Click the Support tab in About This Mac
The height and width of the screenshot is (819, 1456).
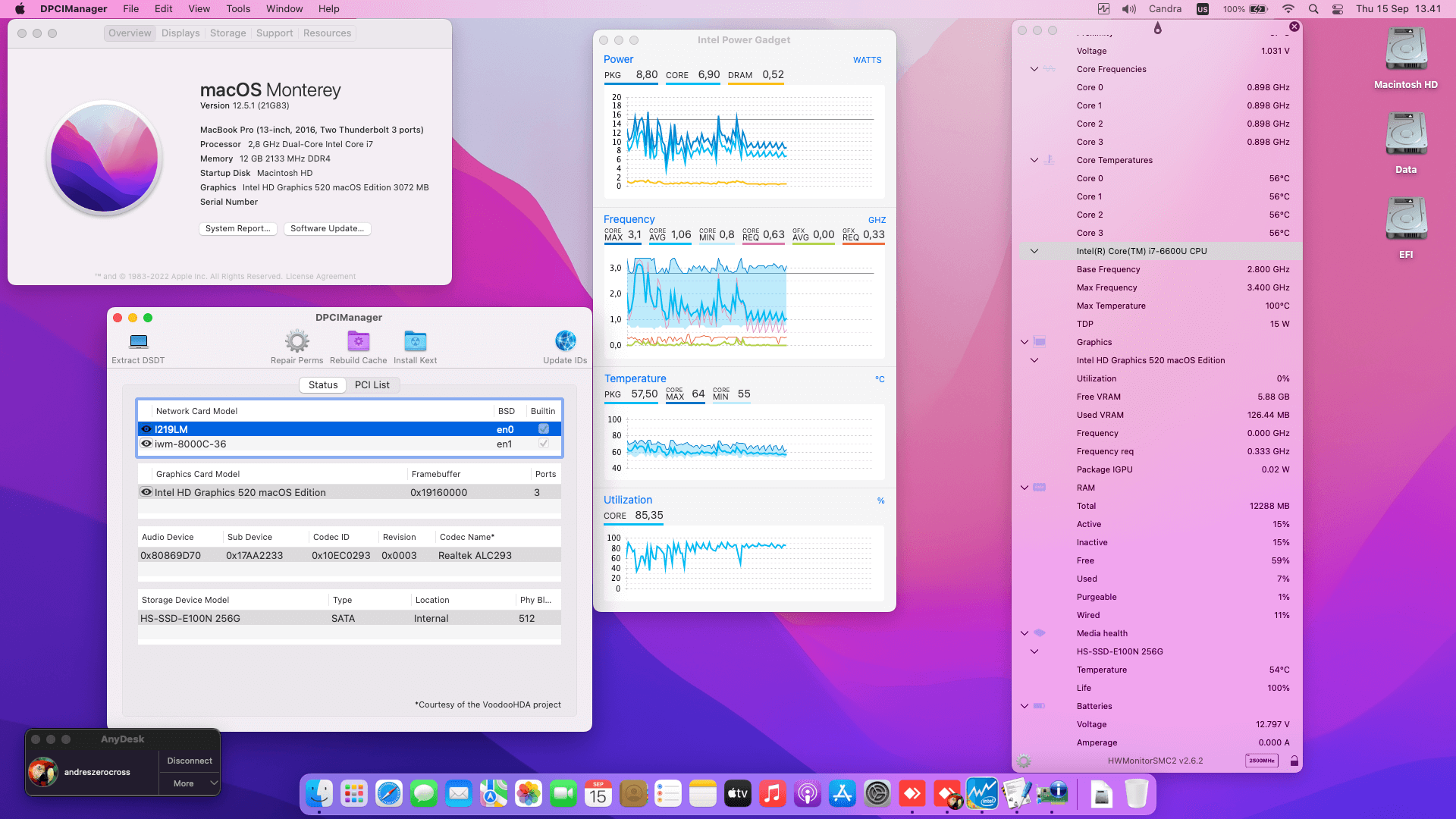pyautogui.click(x=275, y=33)
